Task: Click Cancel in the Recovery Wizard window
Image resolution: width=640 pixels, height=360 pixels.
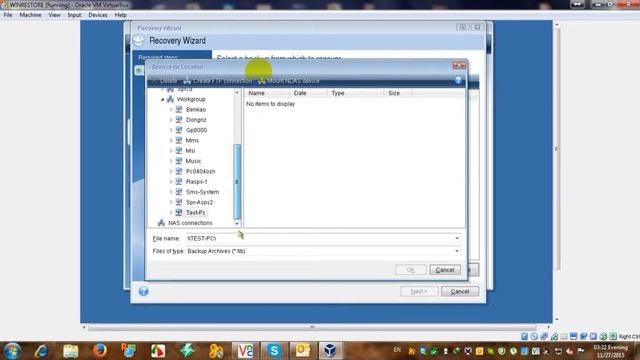Action: pyautogui.click(x=460, y=291)
